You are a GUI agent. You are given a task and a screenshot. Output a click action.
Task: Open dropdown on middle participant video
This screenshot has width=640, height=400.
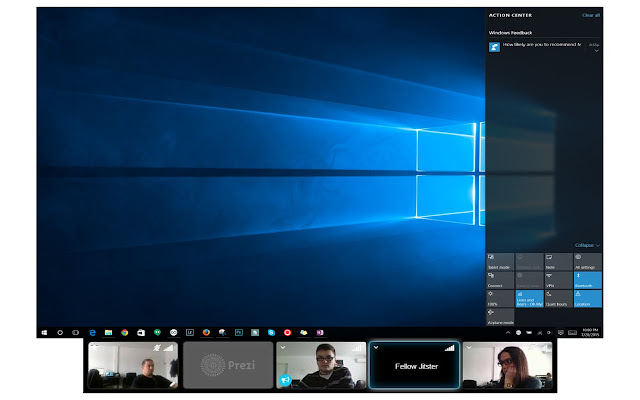[x=282, y=348]
